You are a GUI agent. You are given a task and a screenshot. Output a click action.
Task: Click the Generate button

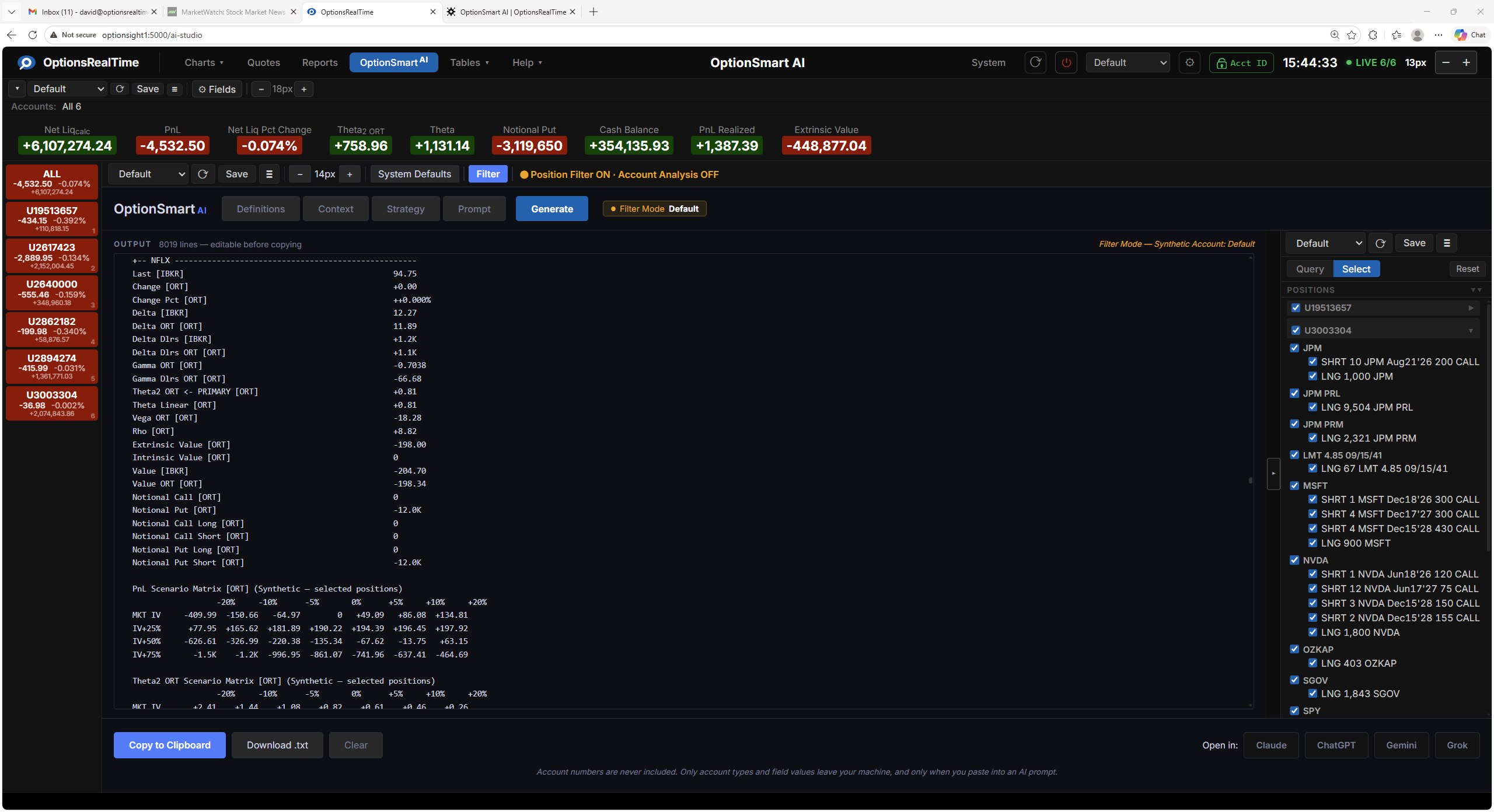pyautogui.click(x=551, y=208)
